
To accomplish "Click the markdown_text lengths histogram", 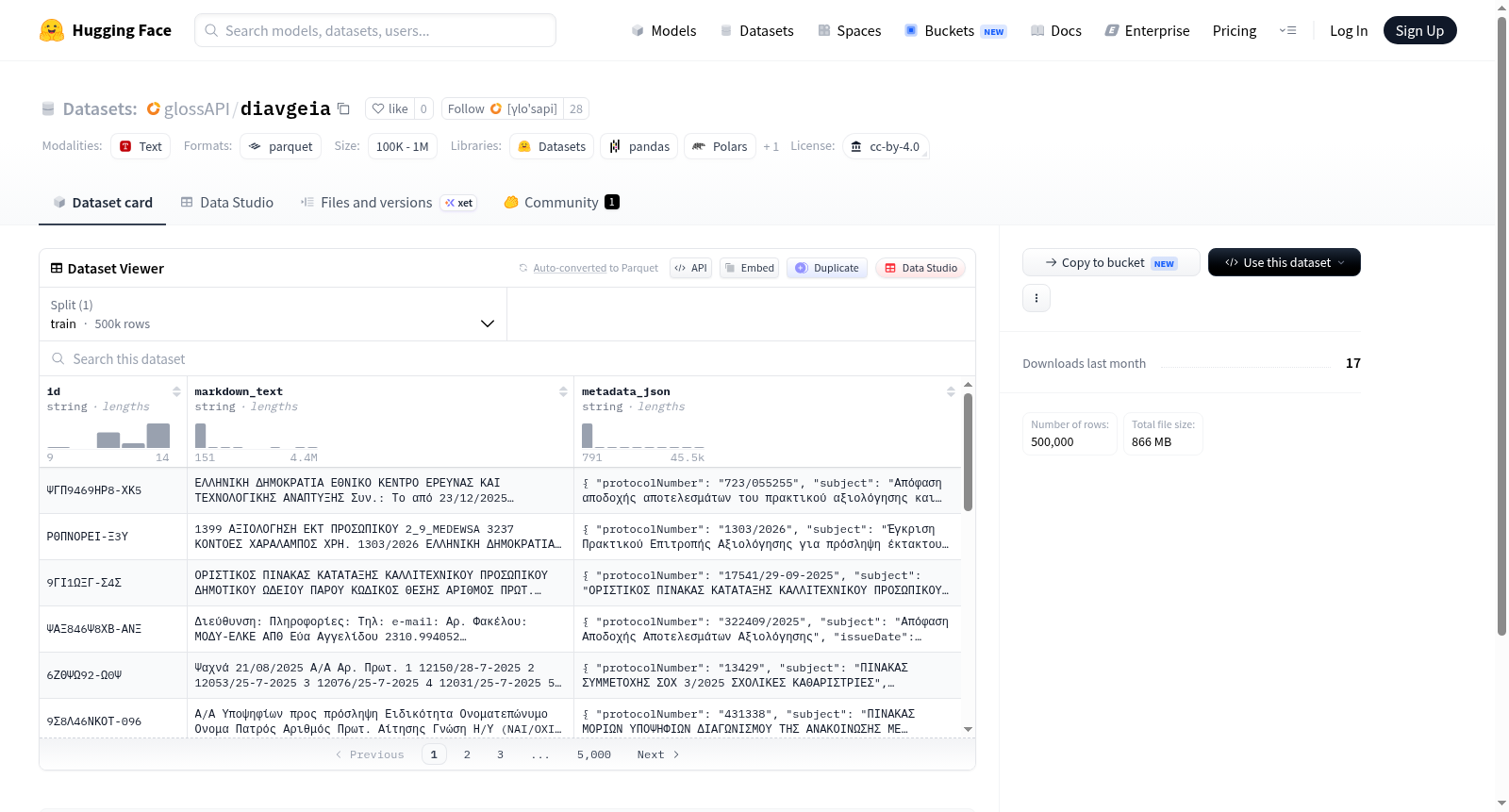I will click(x=257, y=435).
